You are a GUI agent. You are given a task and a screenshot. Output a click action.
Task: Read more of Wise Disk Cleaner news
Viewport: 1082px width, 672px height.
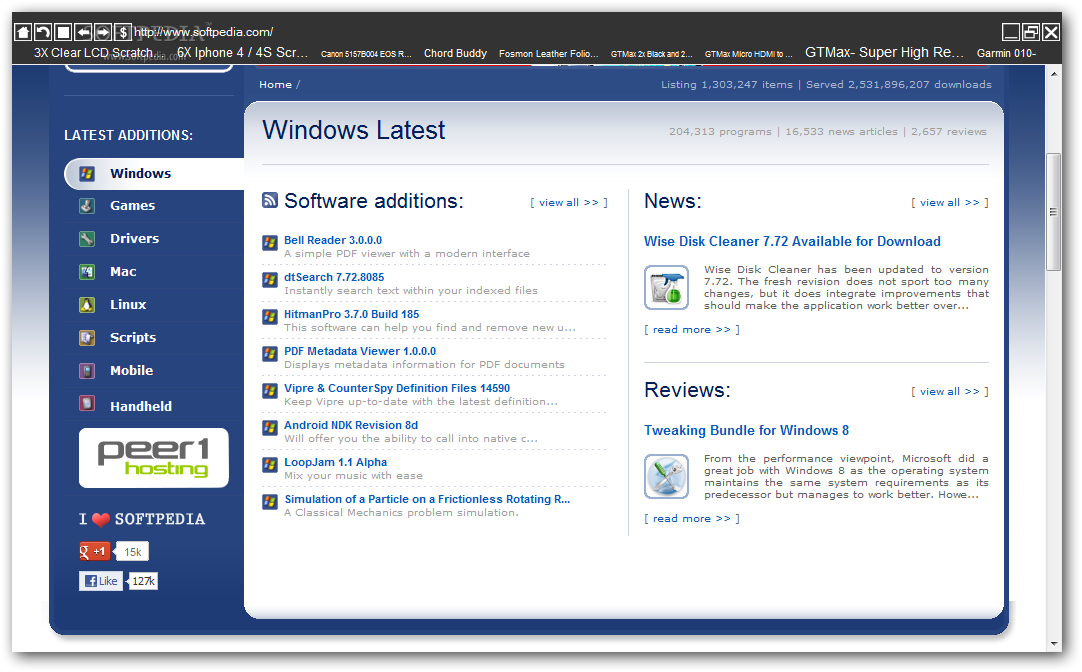pos(691,330)
